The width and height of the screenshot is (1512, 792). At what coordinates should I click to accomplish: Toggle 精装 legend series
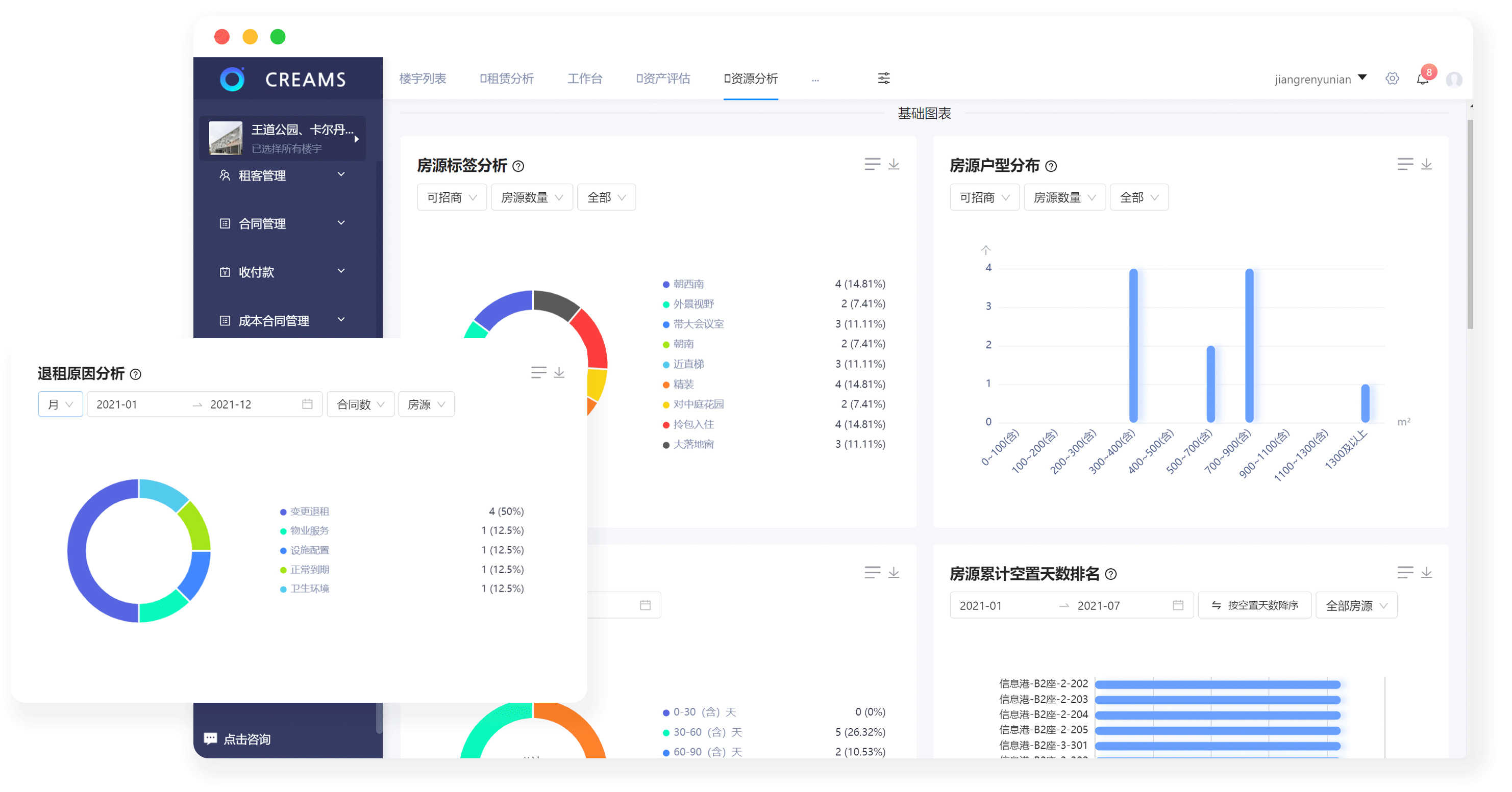(x=679, y=384)
